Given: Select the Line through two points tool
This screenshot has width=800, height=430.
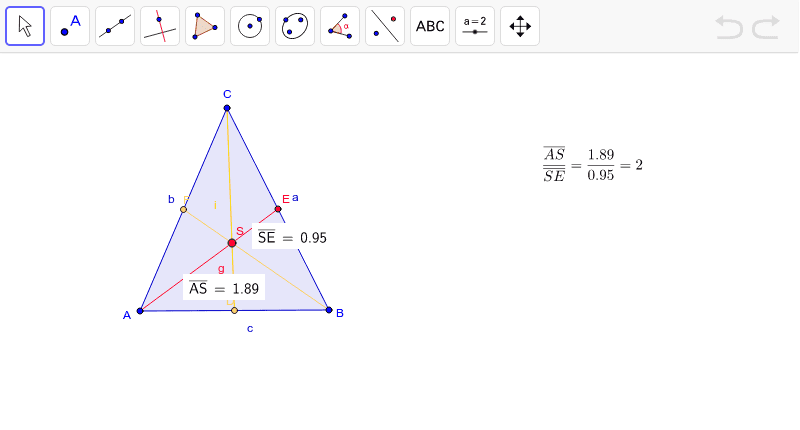Looking at the screenshot, I should tap(115, 26).
